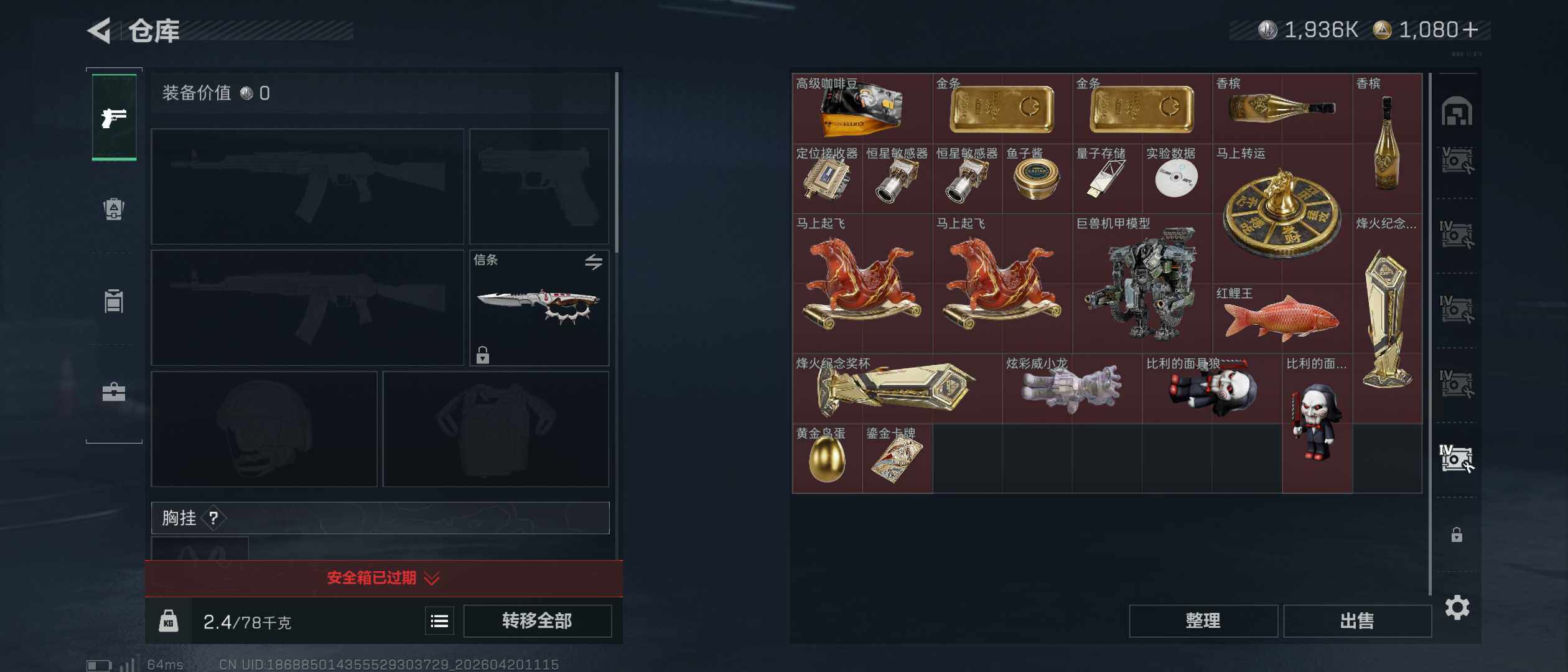Select the highlighted bottom stash container icon
The image size is (1568, 672).
point(1457,459)
